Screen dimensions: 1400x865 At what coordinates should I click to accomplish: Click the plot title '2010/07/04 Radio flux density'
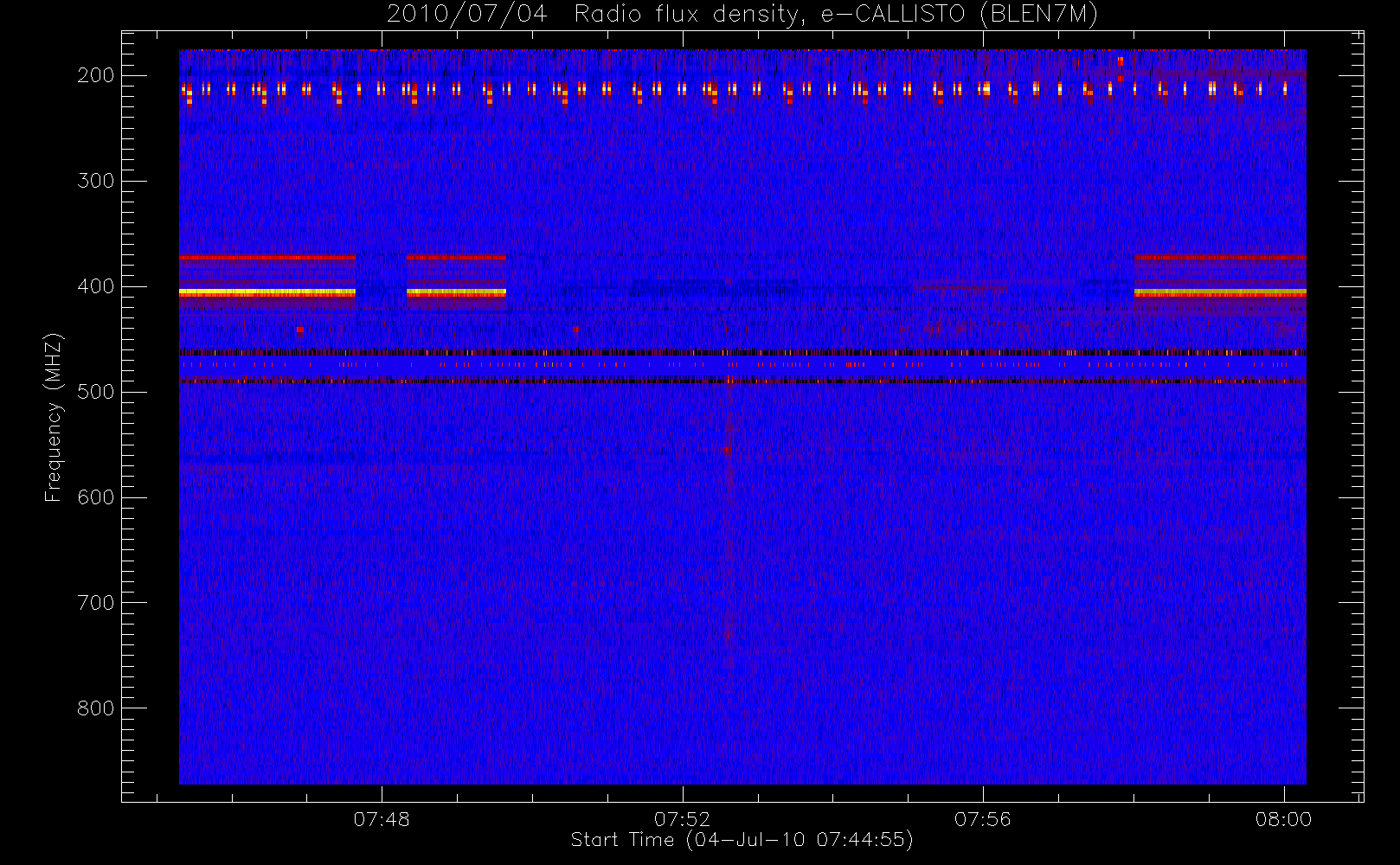(742, 15)
